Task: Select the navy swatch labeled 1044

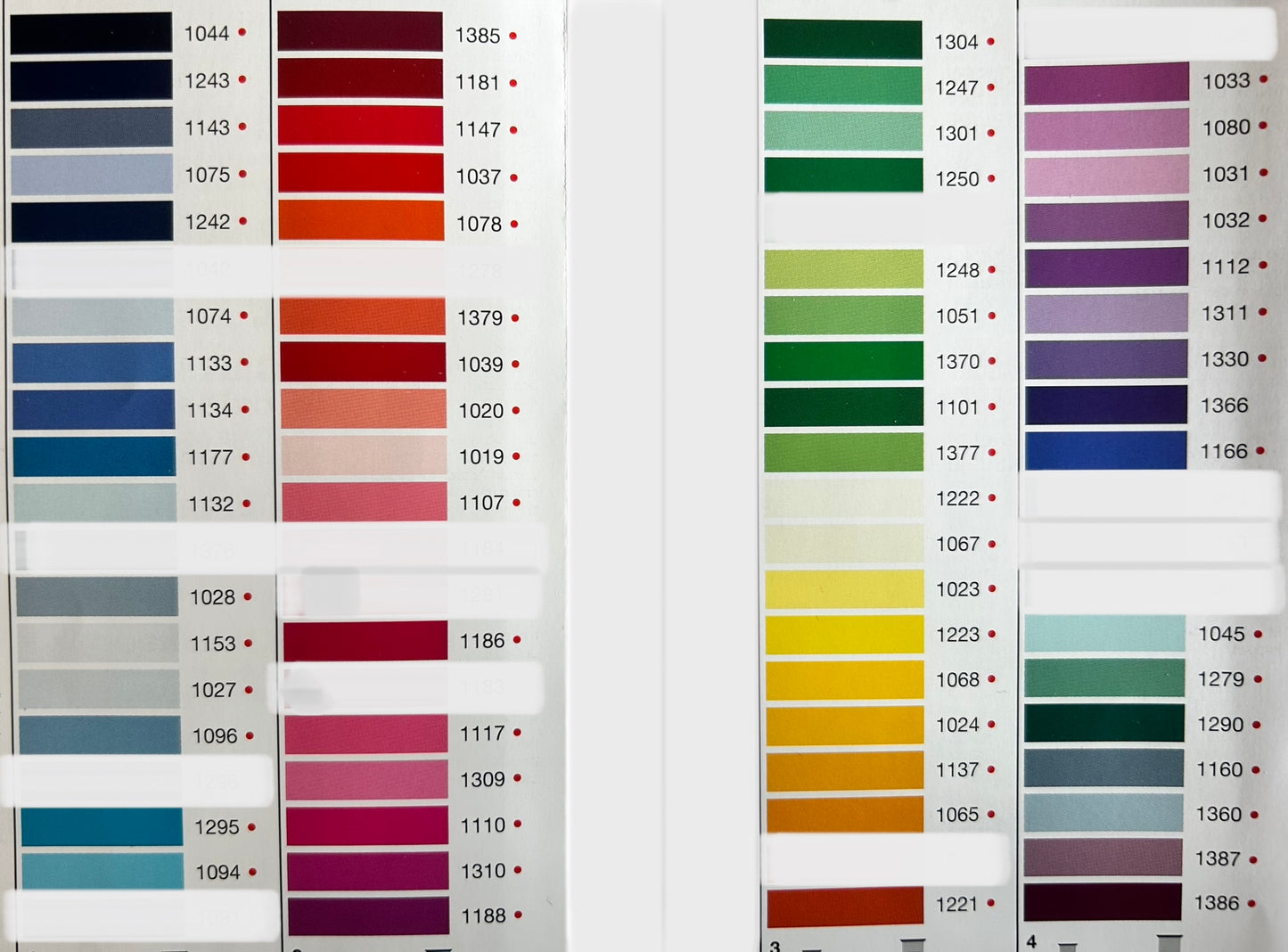Action: (91, 34)
